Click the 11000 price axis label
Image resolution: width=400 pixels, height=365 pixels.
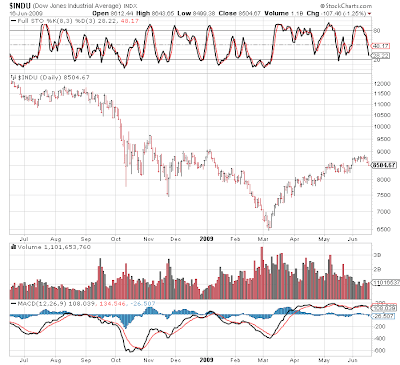point(382,104)
